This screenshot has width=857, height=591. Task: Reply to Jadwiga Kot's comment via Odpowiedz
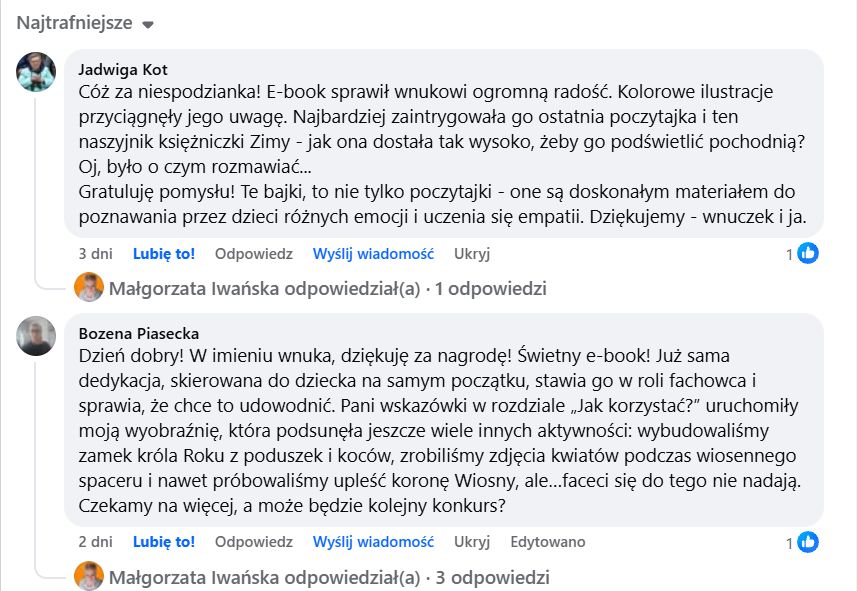[254, 254]
